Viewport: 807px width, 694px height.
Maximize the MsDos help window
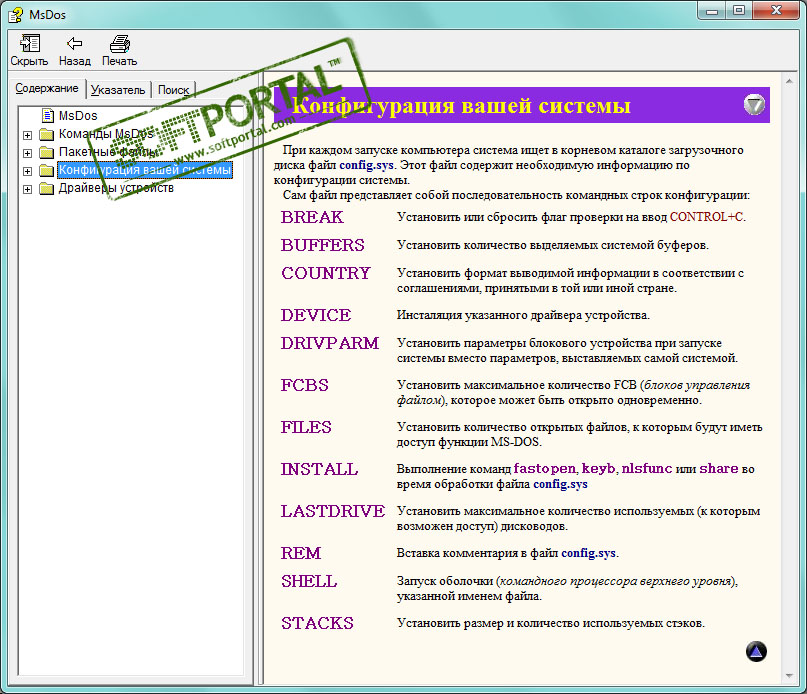click(739, 11)
